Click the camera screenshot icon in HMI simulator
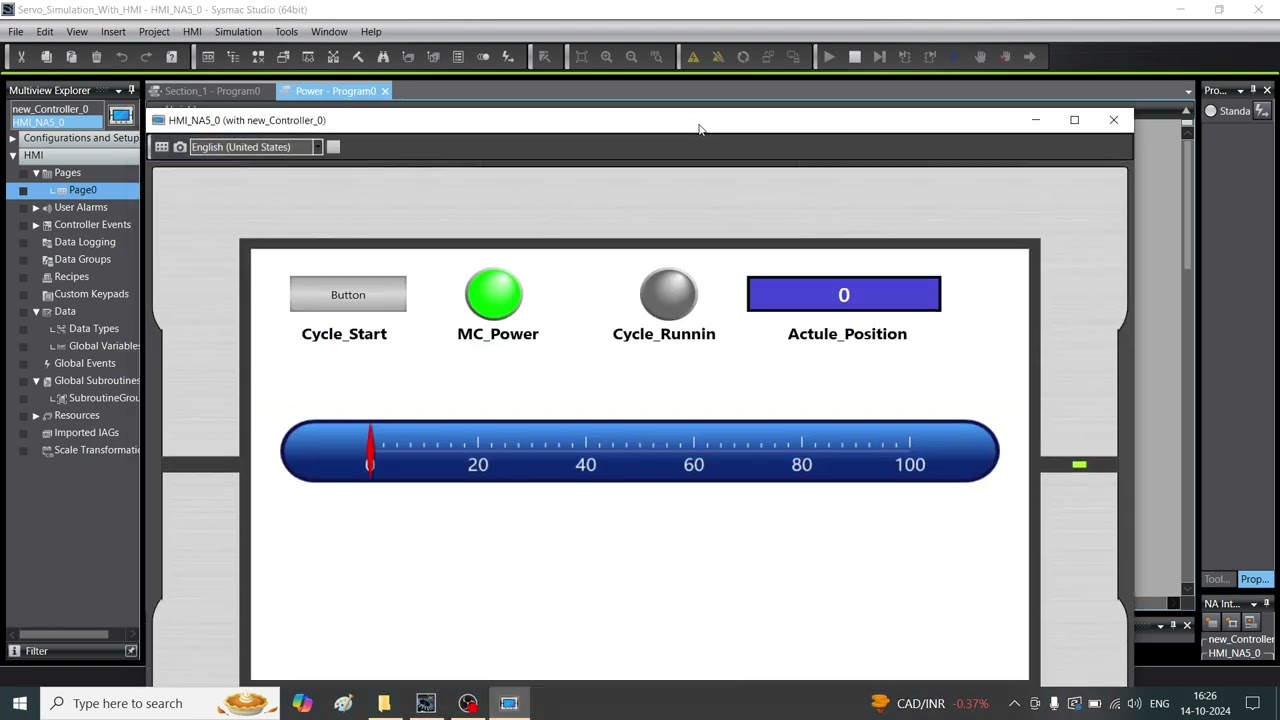This screenshot has height=720, width=1280. (180, 147)
